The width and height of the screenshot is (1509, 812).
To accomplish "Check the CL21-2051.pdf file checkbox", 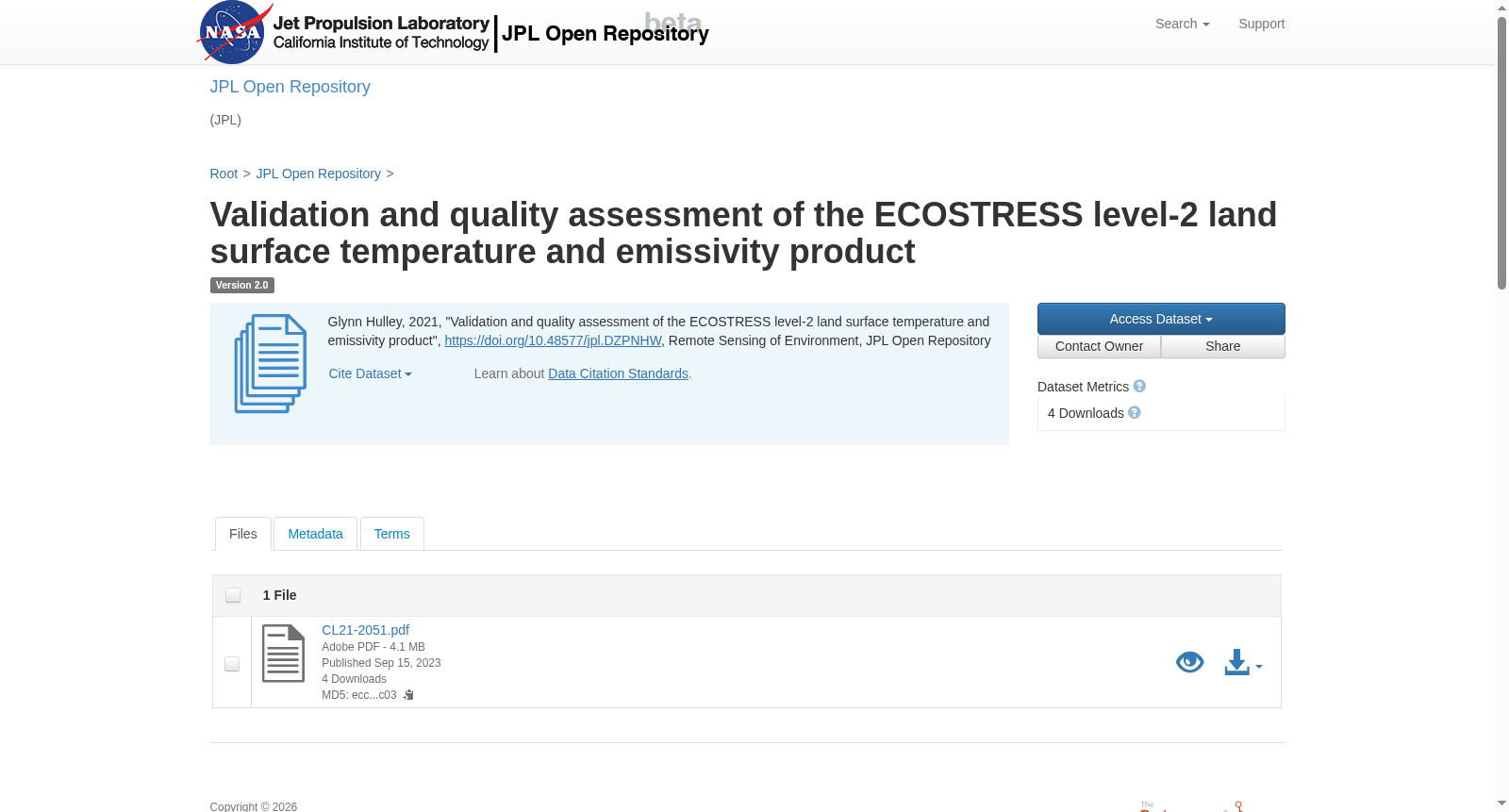I will coord(232,664).
